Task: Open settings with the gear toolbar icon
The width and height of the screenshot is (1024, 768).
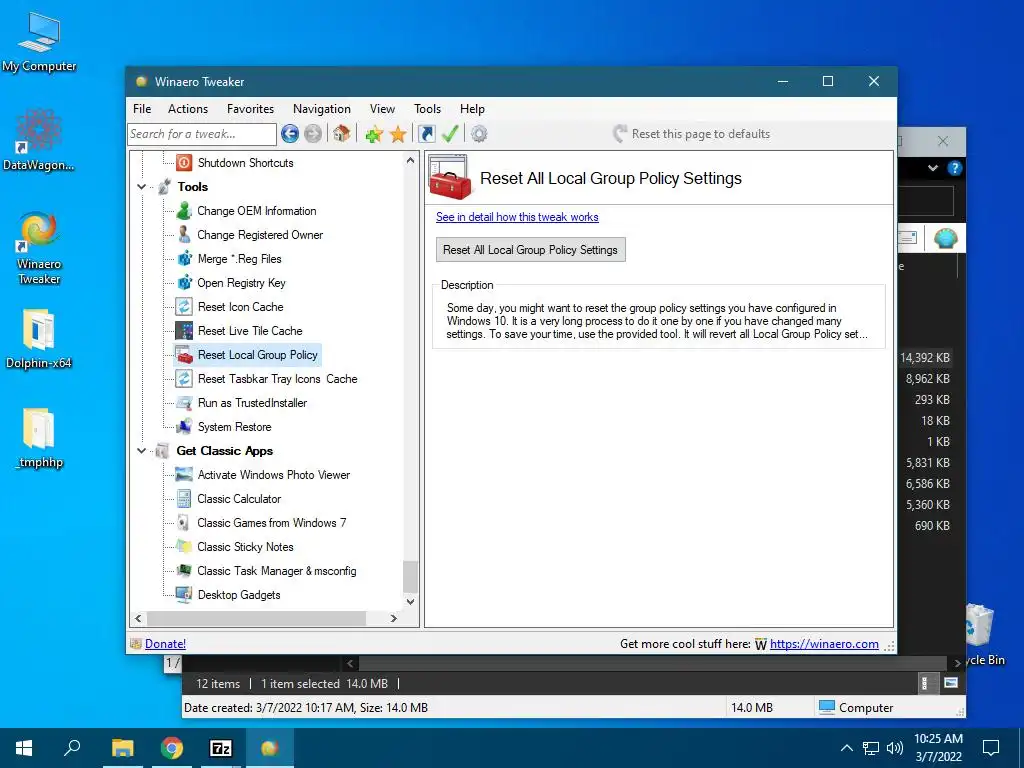Action: click(479, 134)
